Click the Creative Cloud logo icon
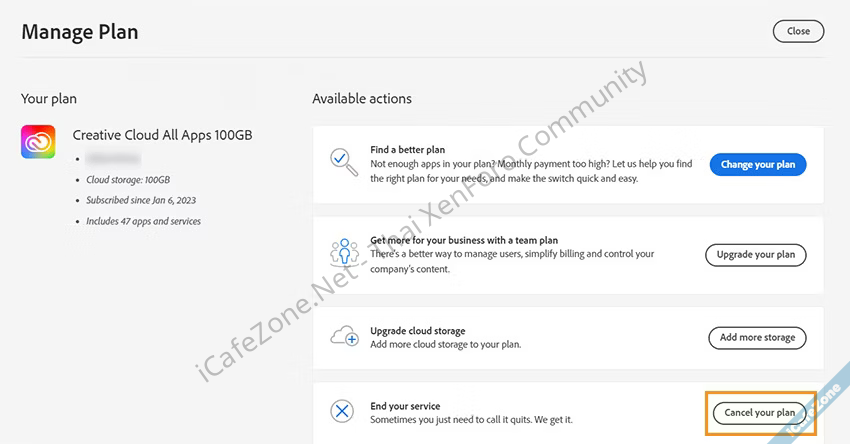The image size is (850, 444). (38, 141)
